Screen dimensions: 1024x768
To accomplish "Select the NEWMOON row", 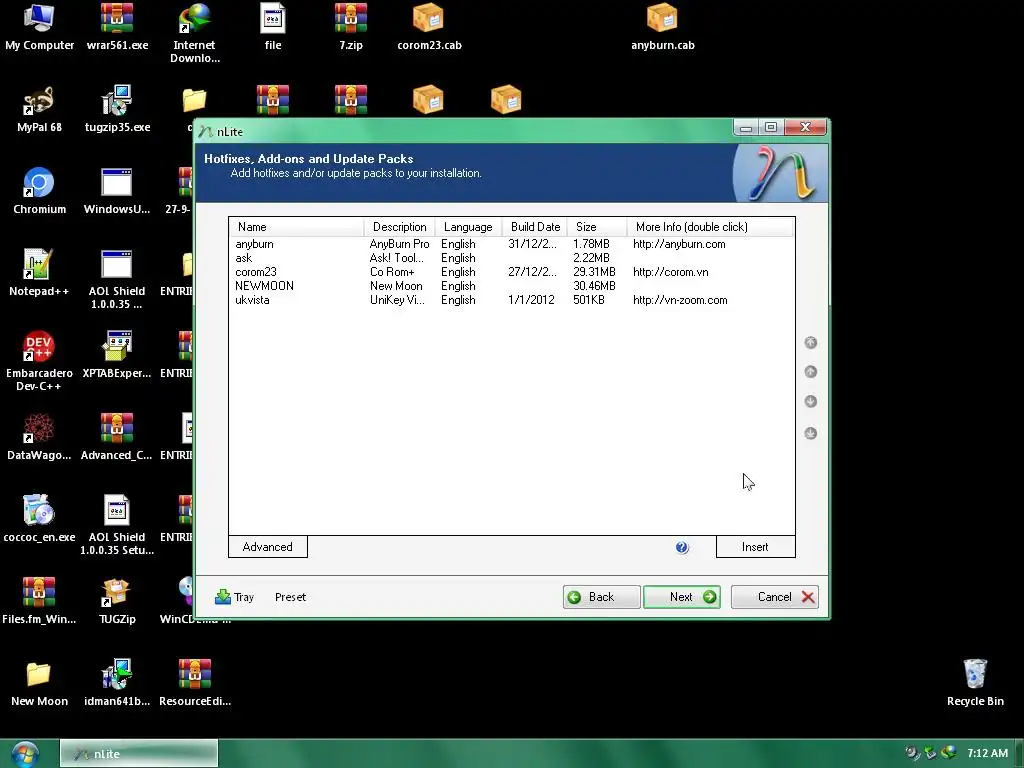I will [x=512, y=286].
